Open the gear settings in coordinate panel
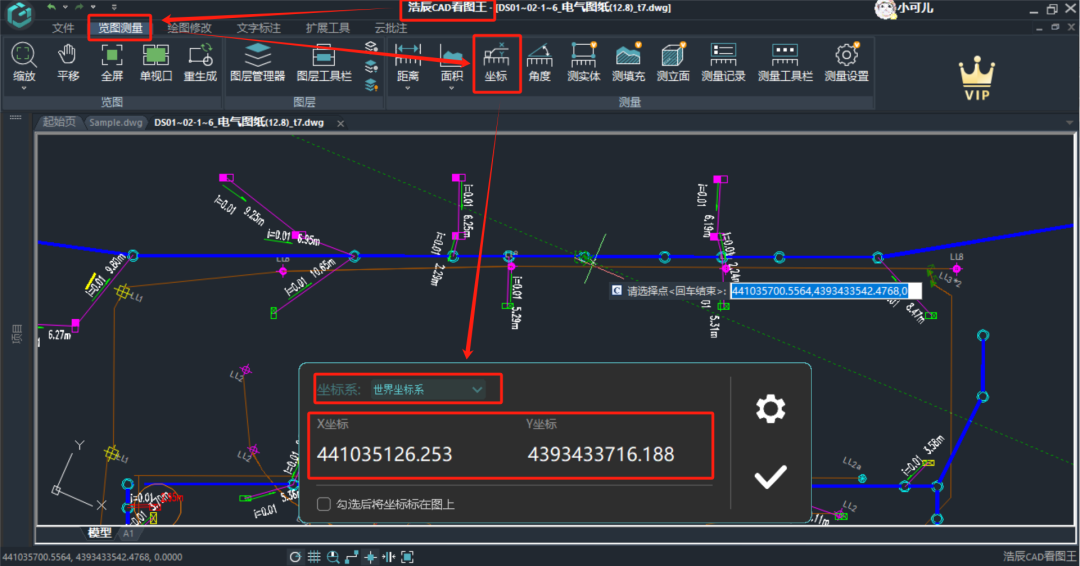 coord(770,409)
